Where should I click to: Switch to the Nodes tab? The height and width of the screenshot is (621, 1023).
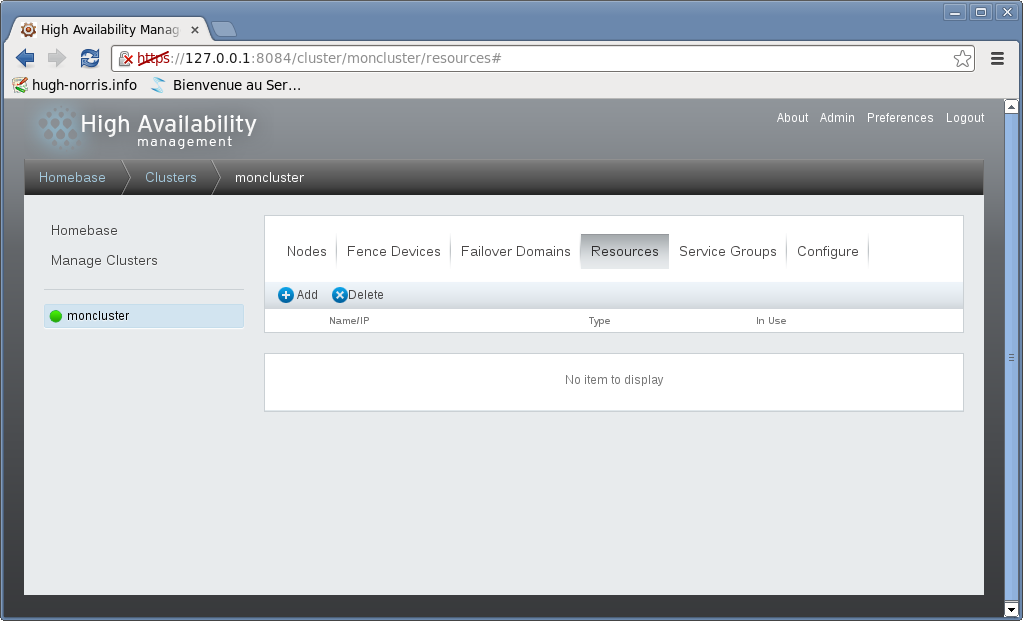[306, 251]
